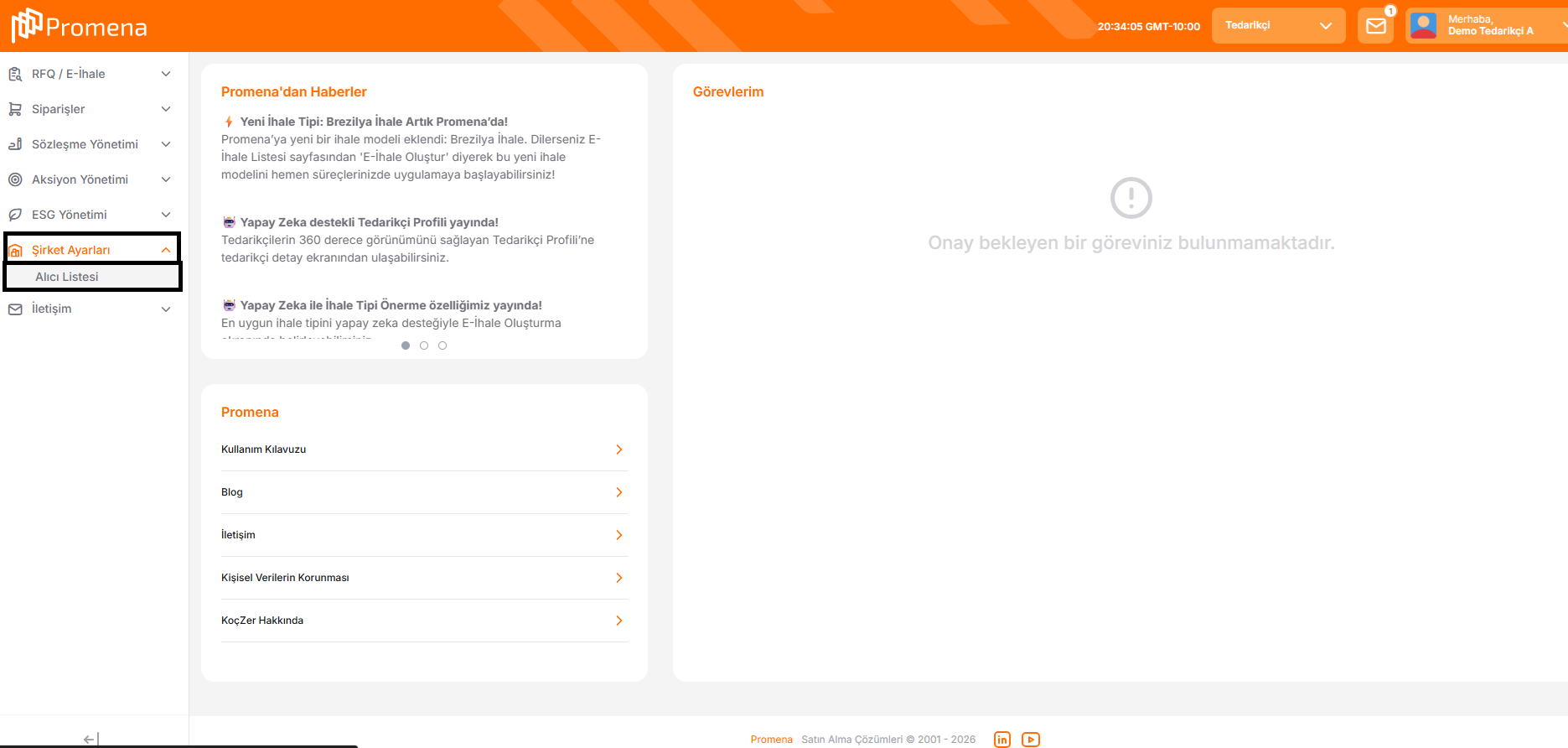Open the YouTube icon in the footer
This screenshot has height=748, width=1568.
click(x=1031, y=740)
